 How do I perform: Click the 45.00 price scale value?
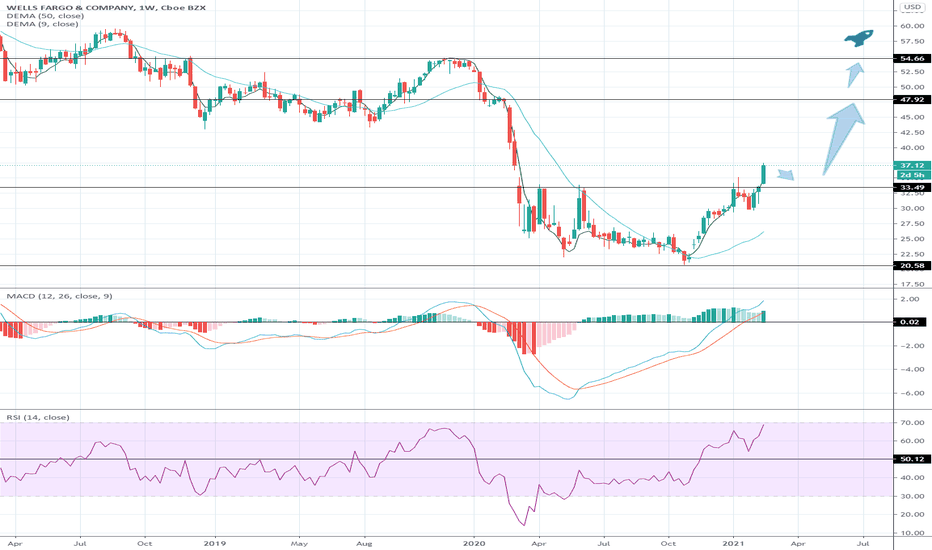912,117
